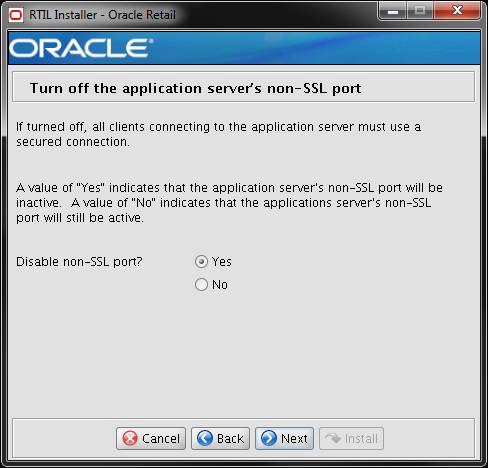Viewport: 488px width, 468px height.
Task: Click the blue right-arrow icon on Next
Action: tap(269, 438)
